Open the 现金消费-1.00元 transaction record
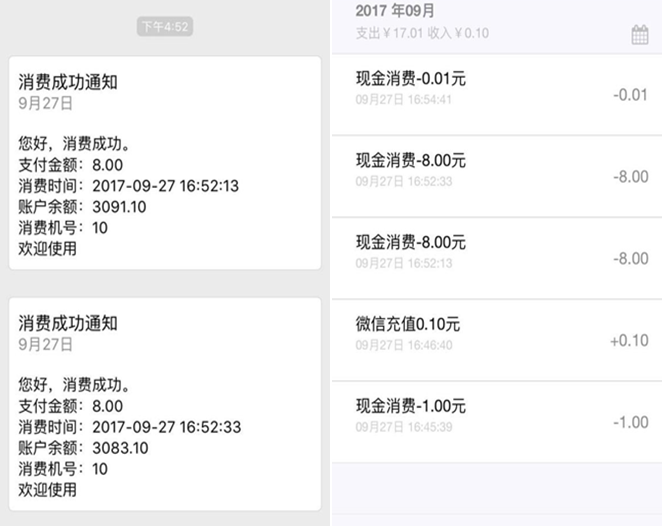This screenshot has height=526, width=663. click(497, 422)
